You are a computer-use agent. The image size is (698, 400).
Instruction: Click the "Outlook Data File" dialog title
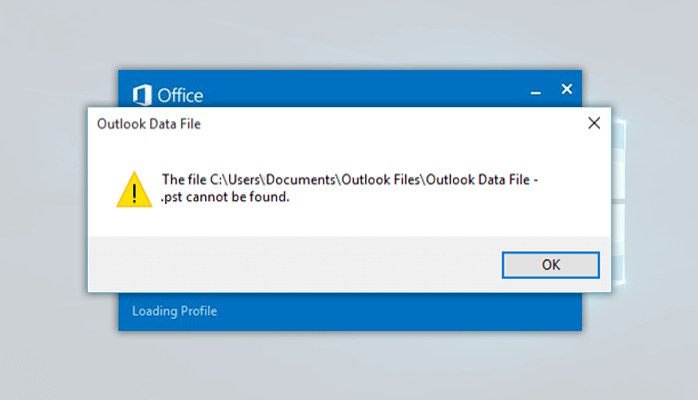149,125
